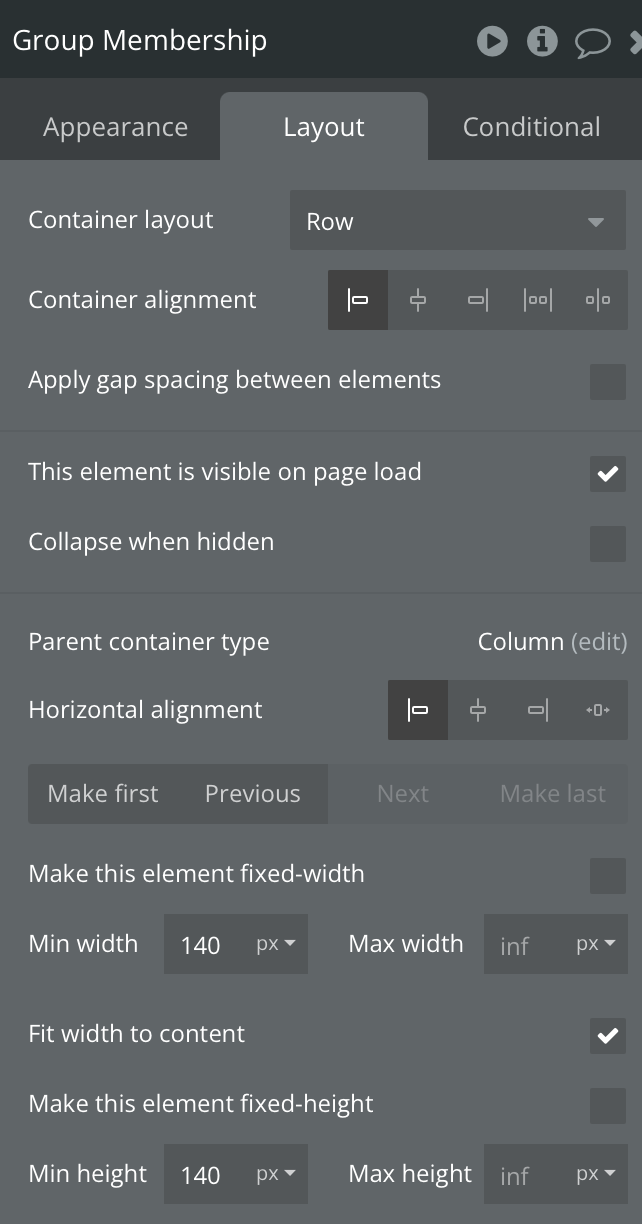
Task: Set horizontal alignment to stretch
Action: pyautogui.click(x=598, y=710)
